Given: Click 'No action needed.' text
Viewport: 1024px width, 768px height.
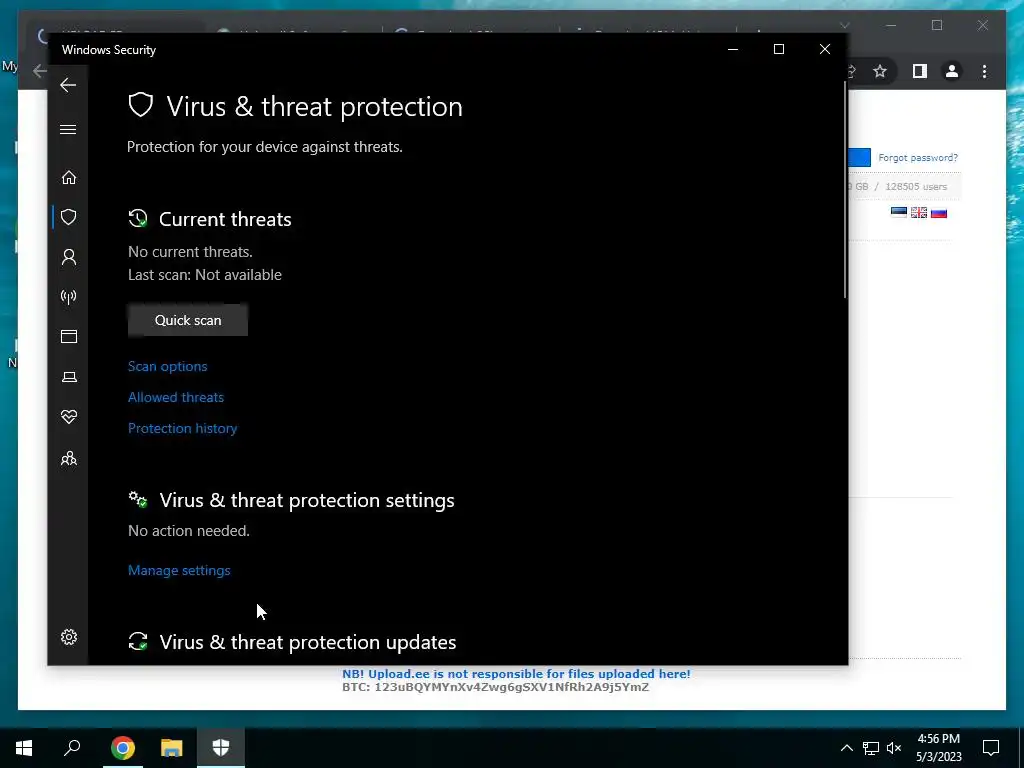Looking at the screenshot, I should pyautogui.click(x=189, y=531).
